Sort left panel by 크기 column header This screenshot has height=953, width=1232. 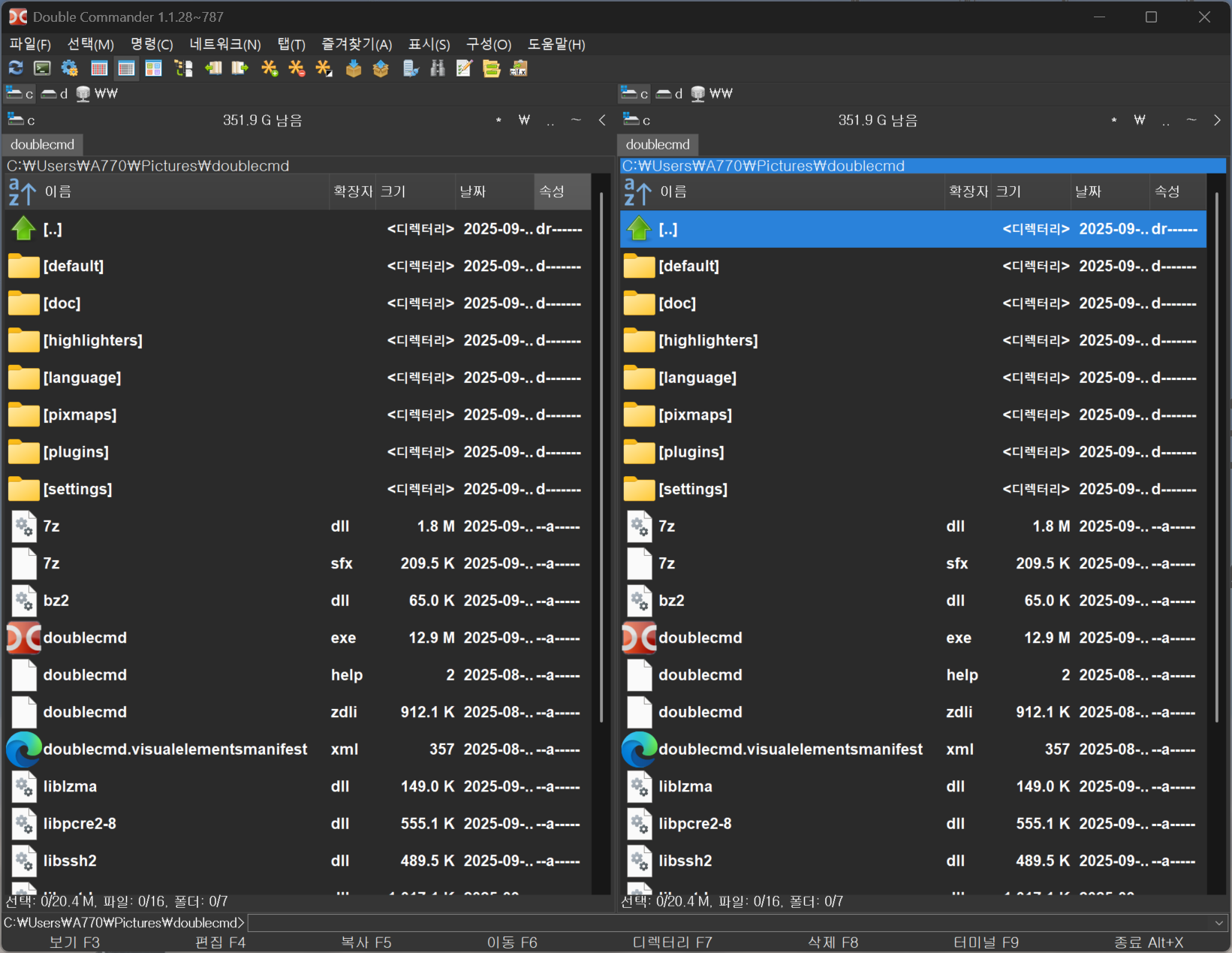tap(415, 192)
